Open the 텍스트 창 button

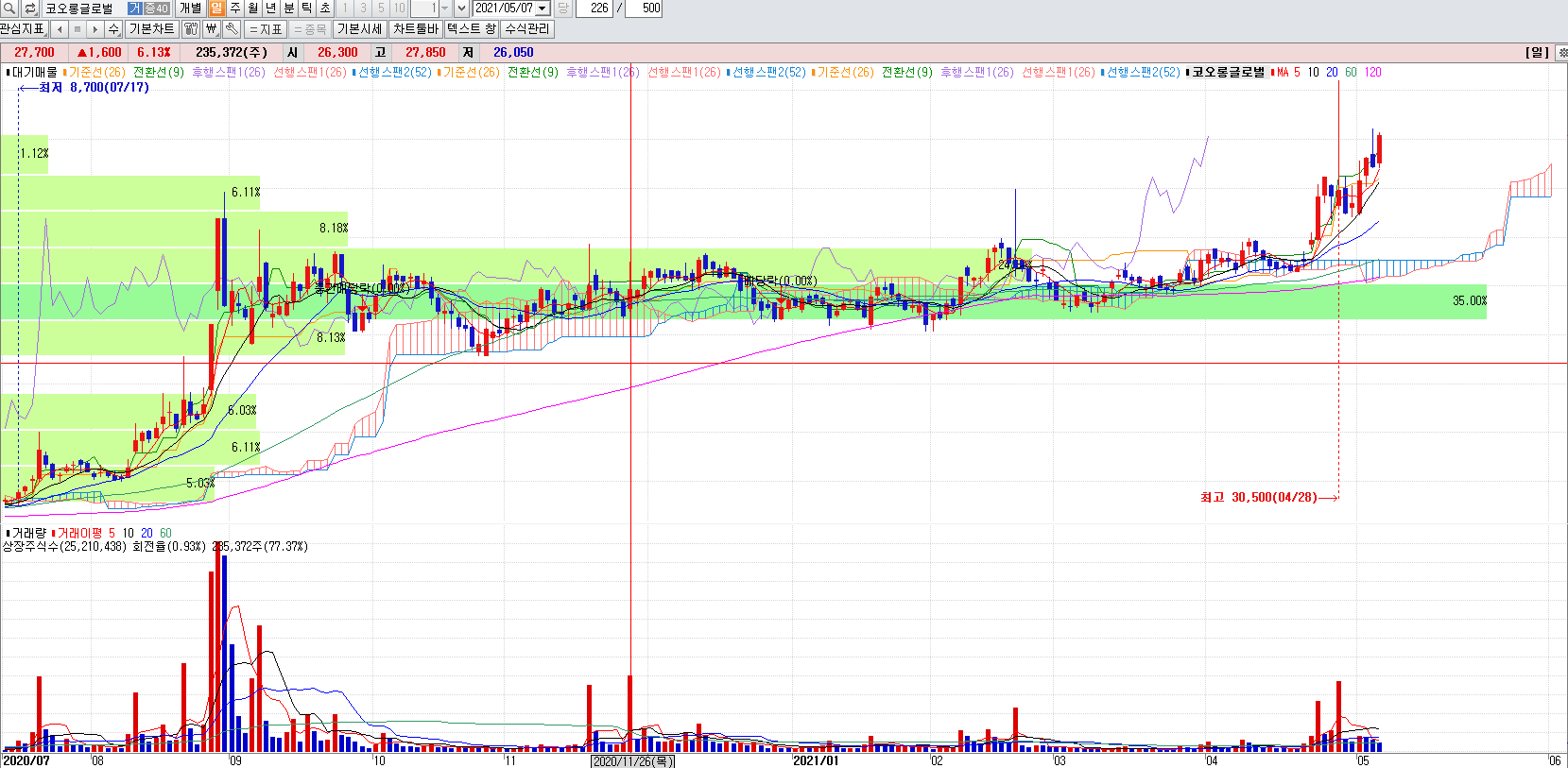(x=472, y=29)
